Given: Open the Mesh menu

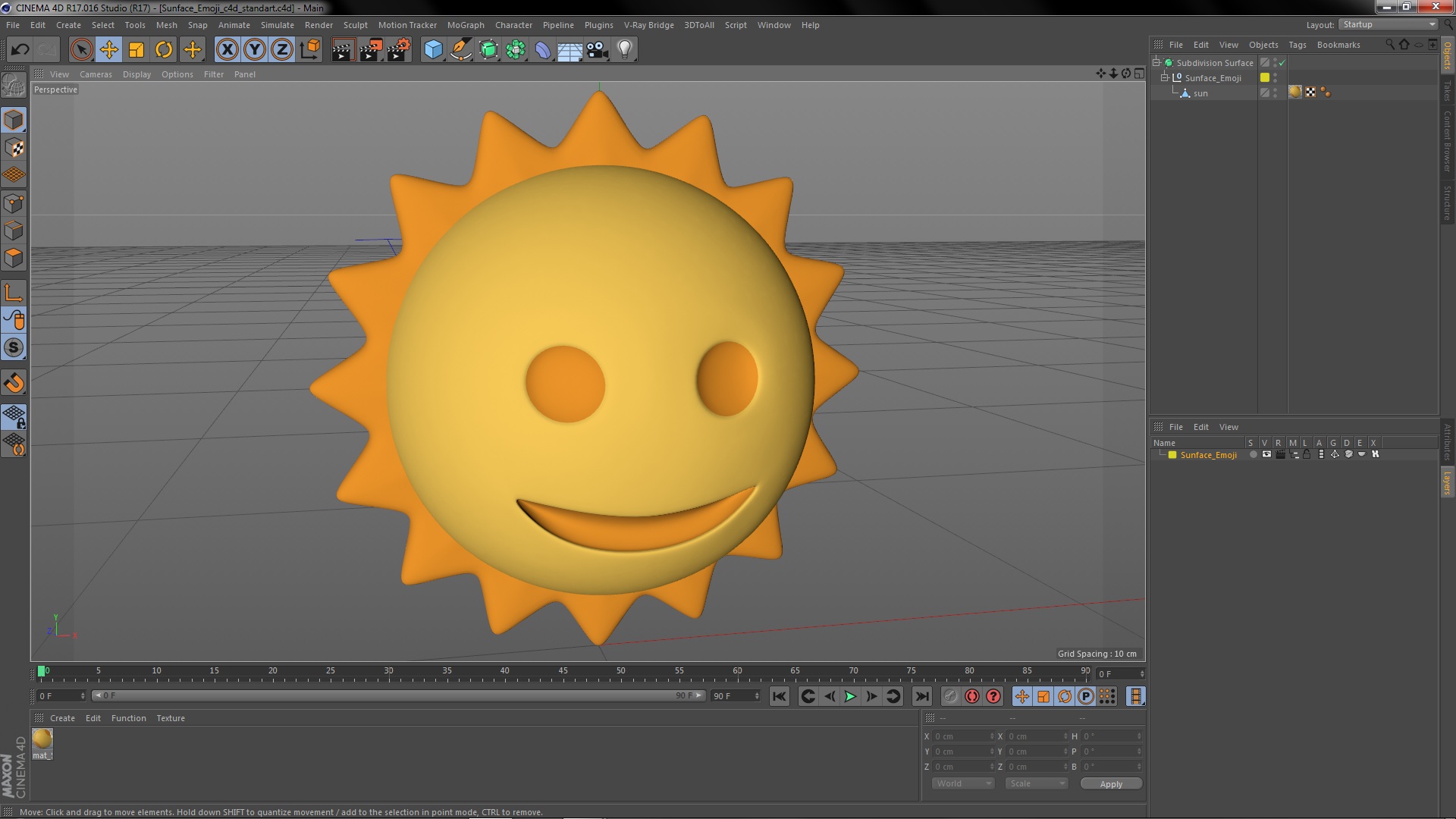Looking at the screenshot, I should click(166, 25).
